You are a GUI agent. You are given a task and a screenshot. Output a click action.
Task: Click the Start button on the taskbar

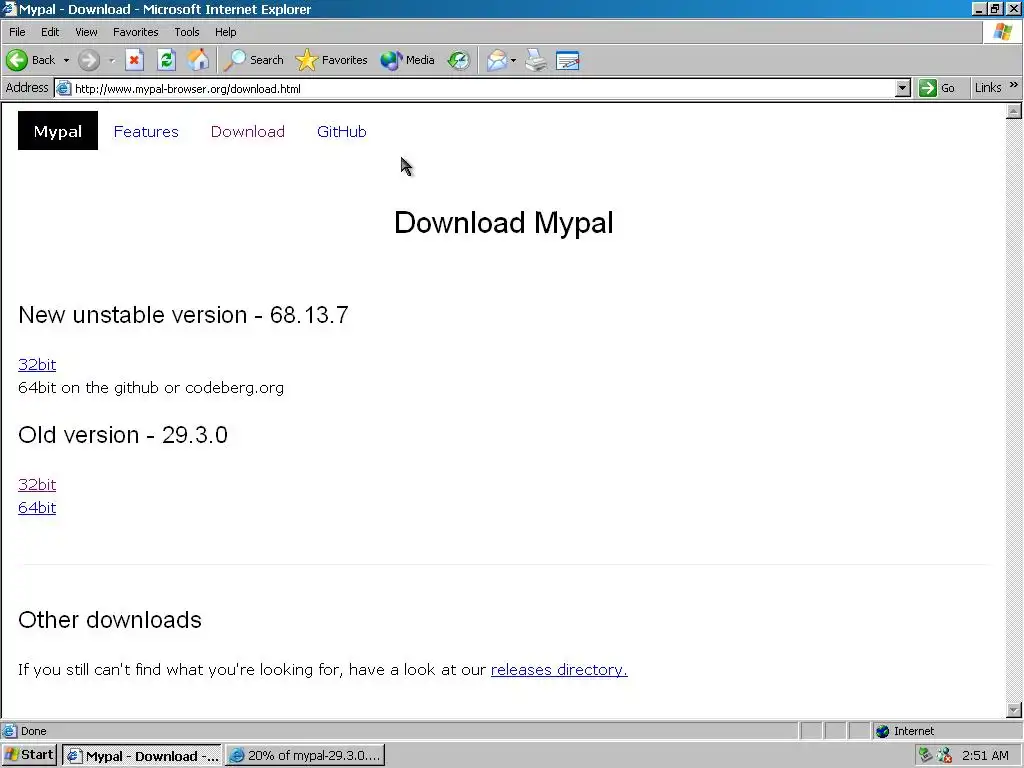point(29,755)
